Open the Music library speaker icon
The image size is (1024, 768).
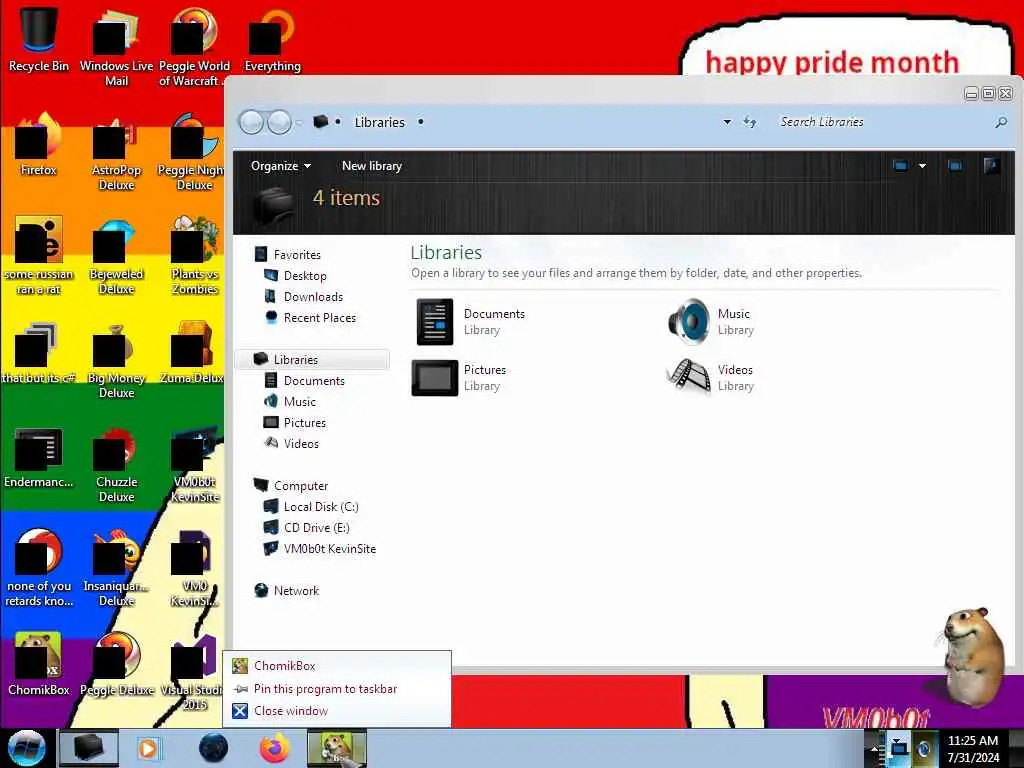[689, 322]
